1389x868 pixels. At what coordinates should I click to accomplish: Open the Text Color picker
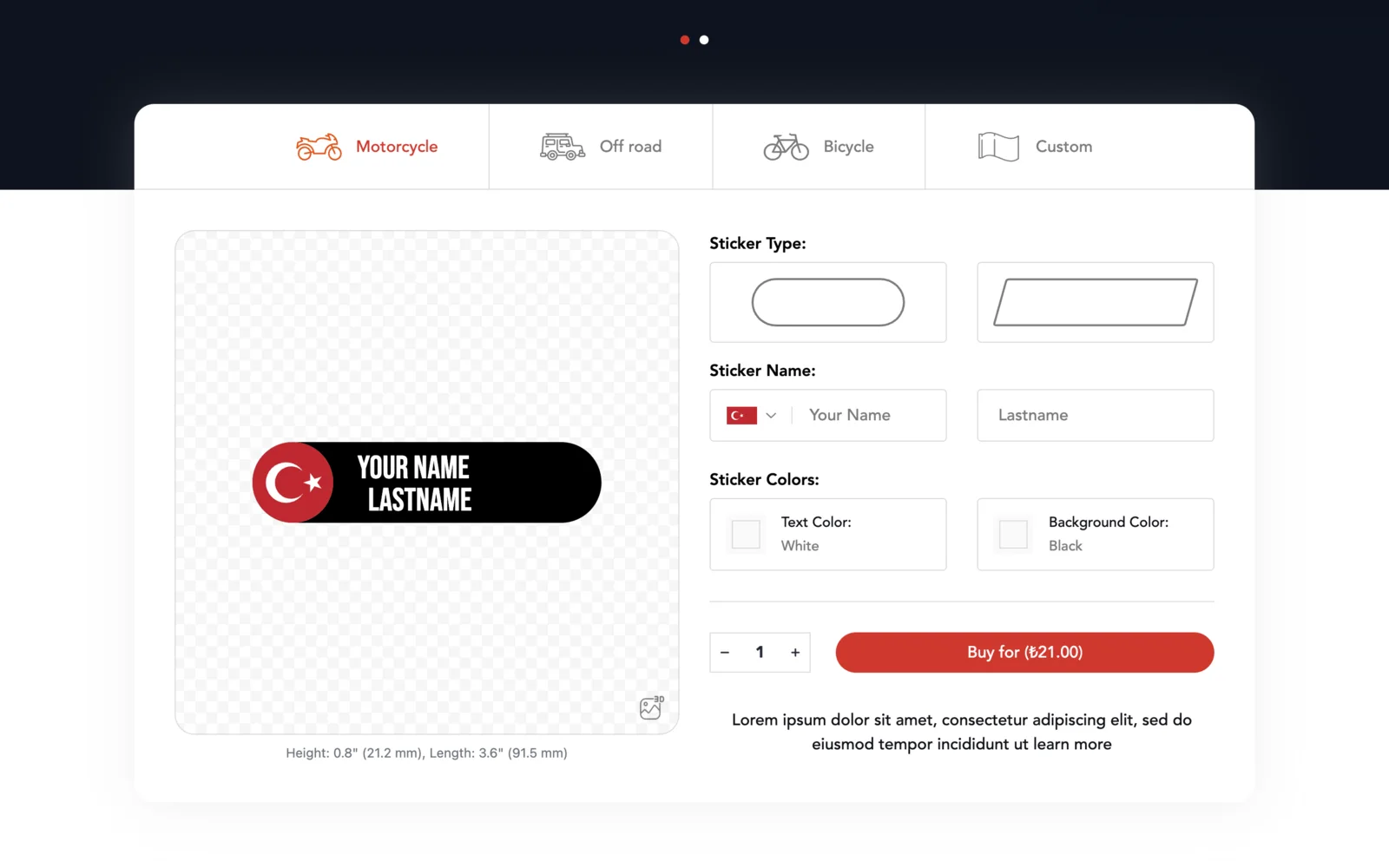828,534
